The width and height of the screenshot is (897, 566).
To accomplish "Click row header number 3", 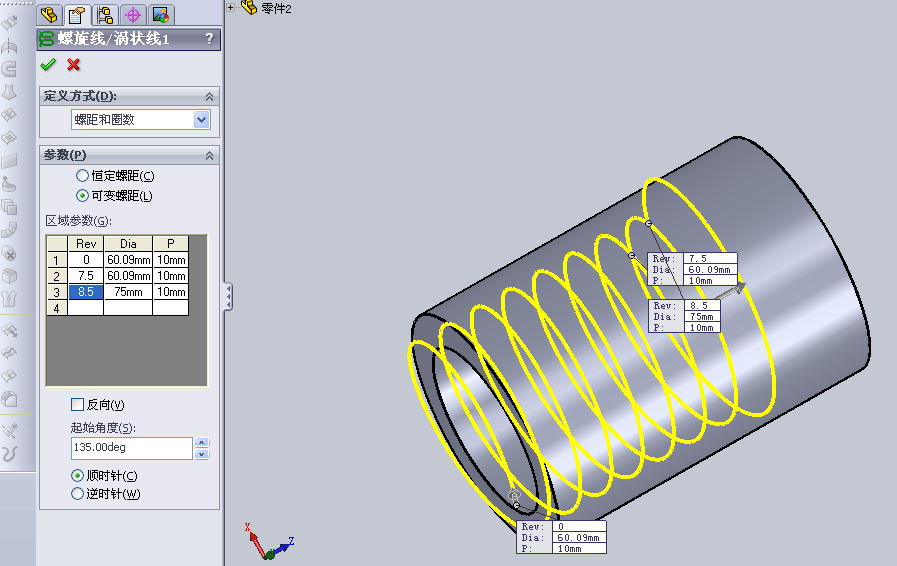I will pyautogui.click(x=57, y=292).
